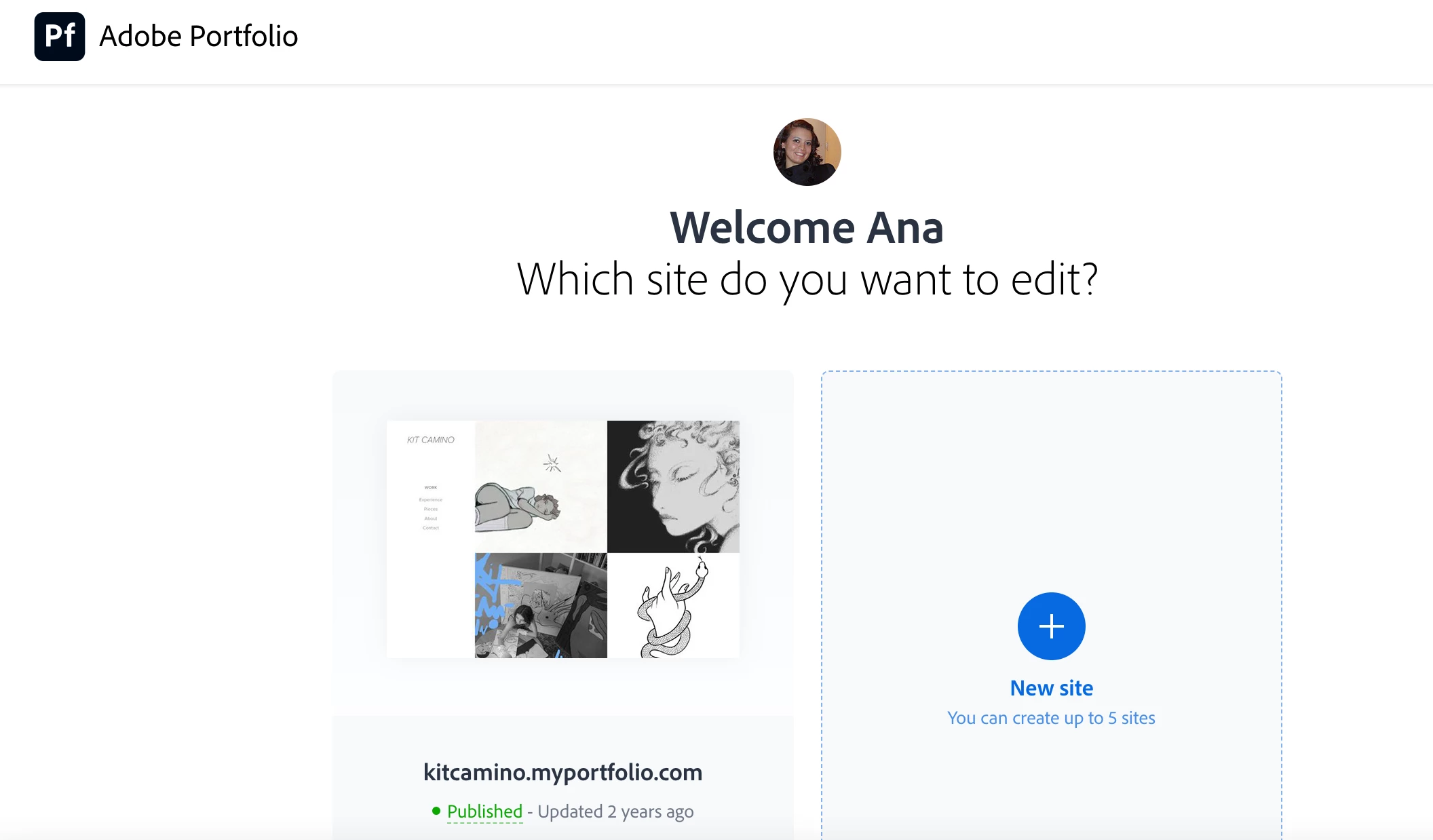Click the Adobe Portfolio title text

pos(198,37)
